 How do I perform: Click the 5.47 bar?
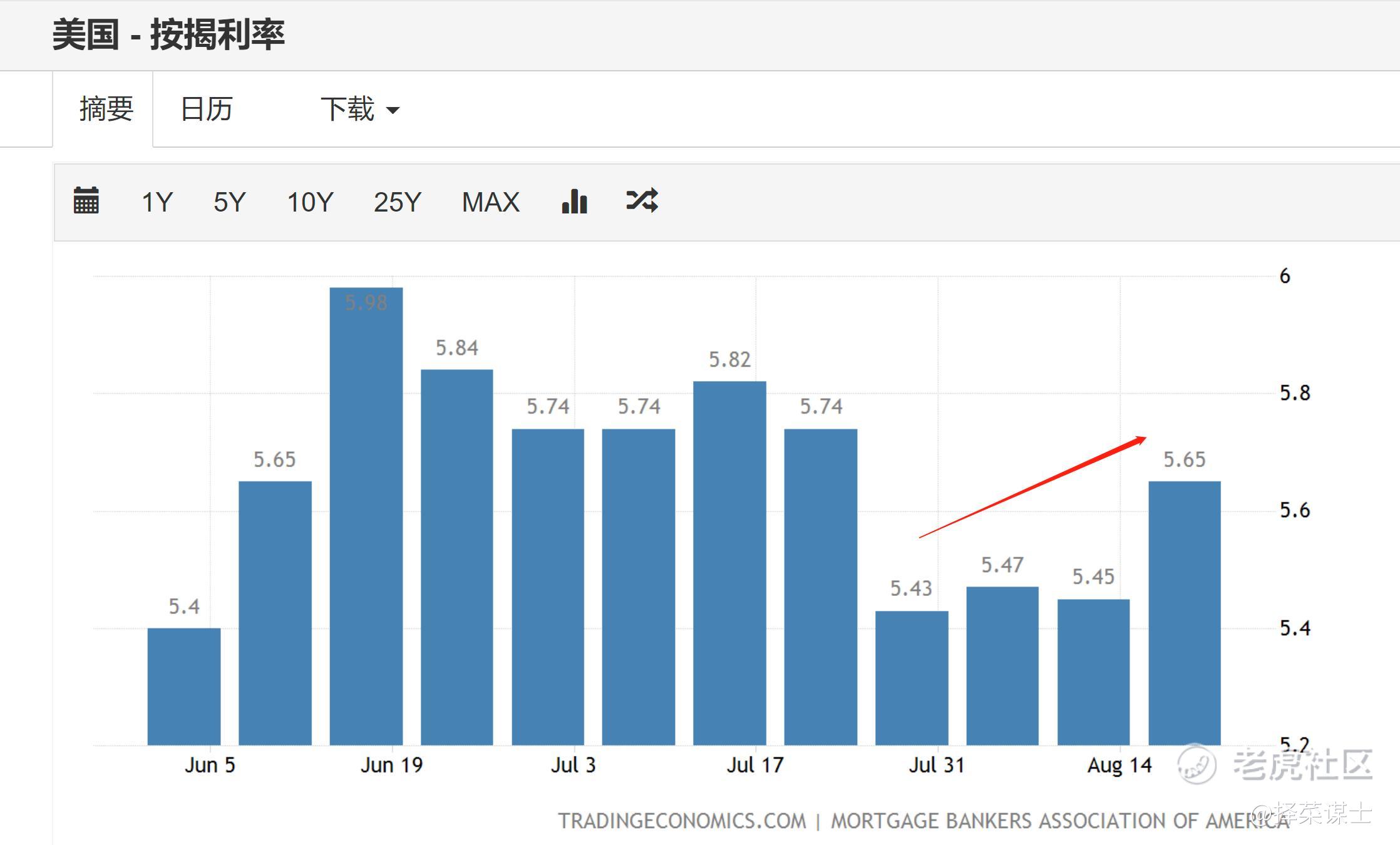1002,665
